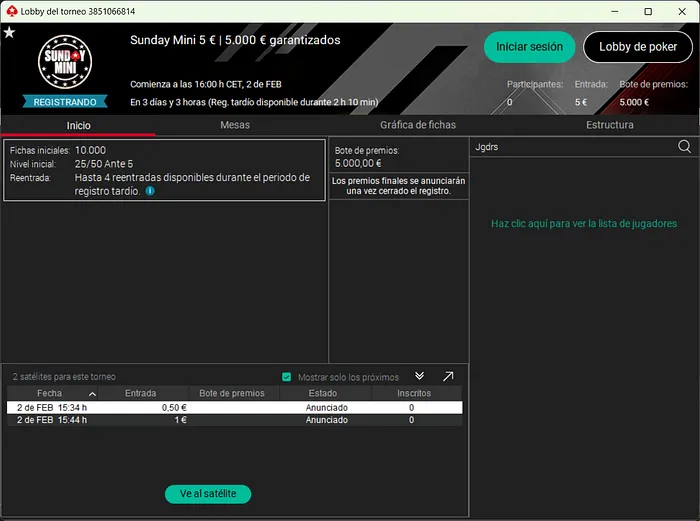Pop out satellites list with arrow icon
The width and height of the screenshot is (700, 521).
(x=448, y=376)
